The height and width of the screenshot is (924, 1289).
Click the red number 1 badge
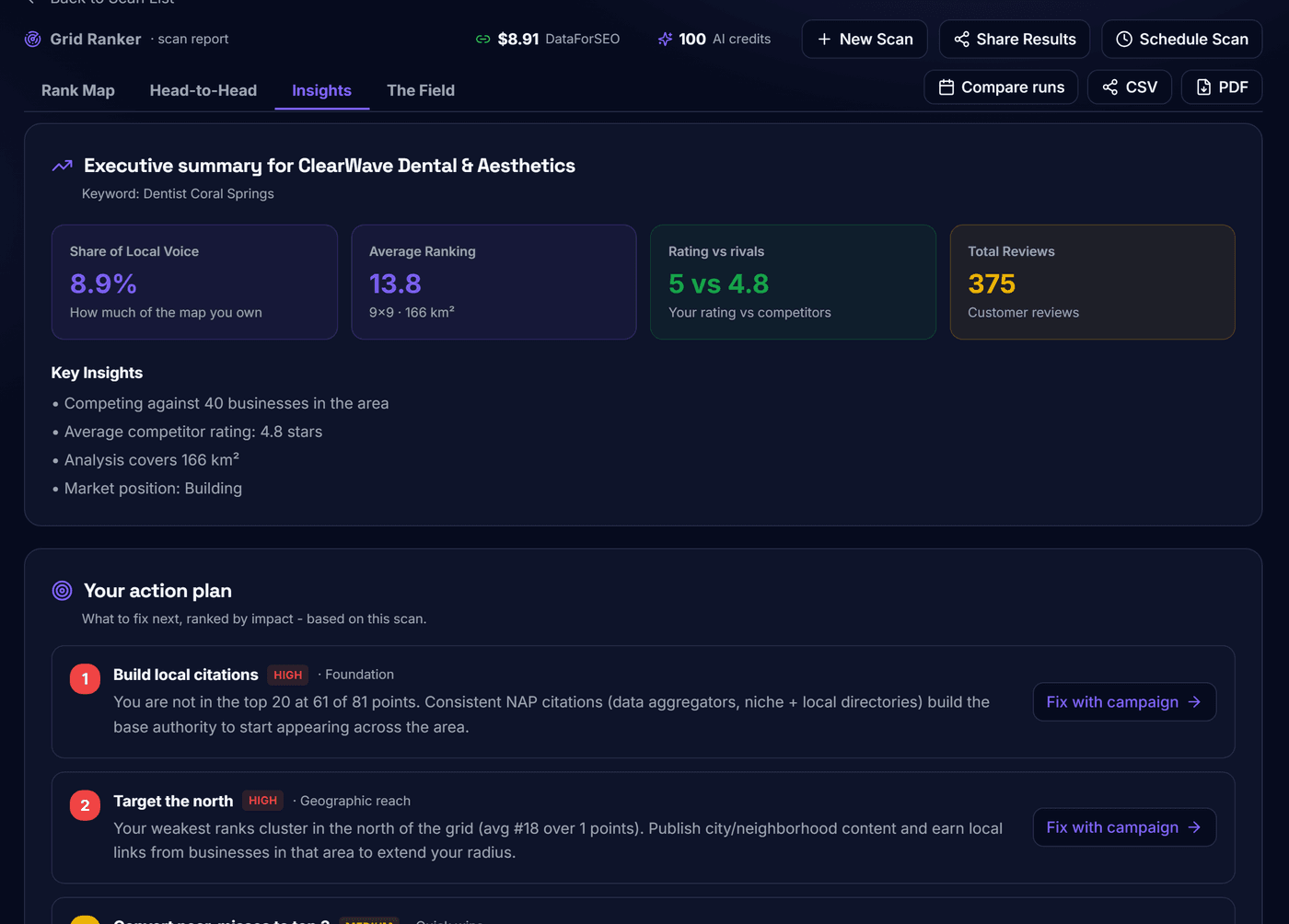pos(85,679)
